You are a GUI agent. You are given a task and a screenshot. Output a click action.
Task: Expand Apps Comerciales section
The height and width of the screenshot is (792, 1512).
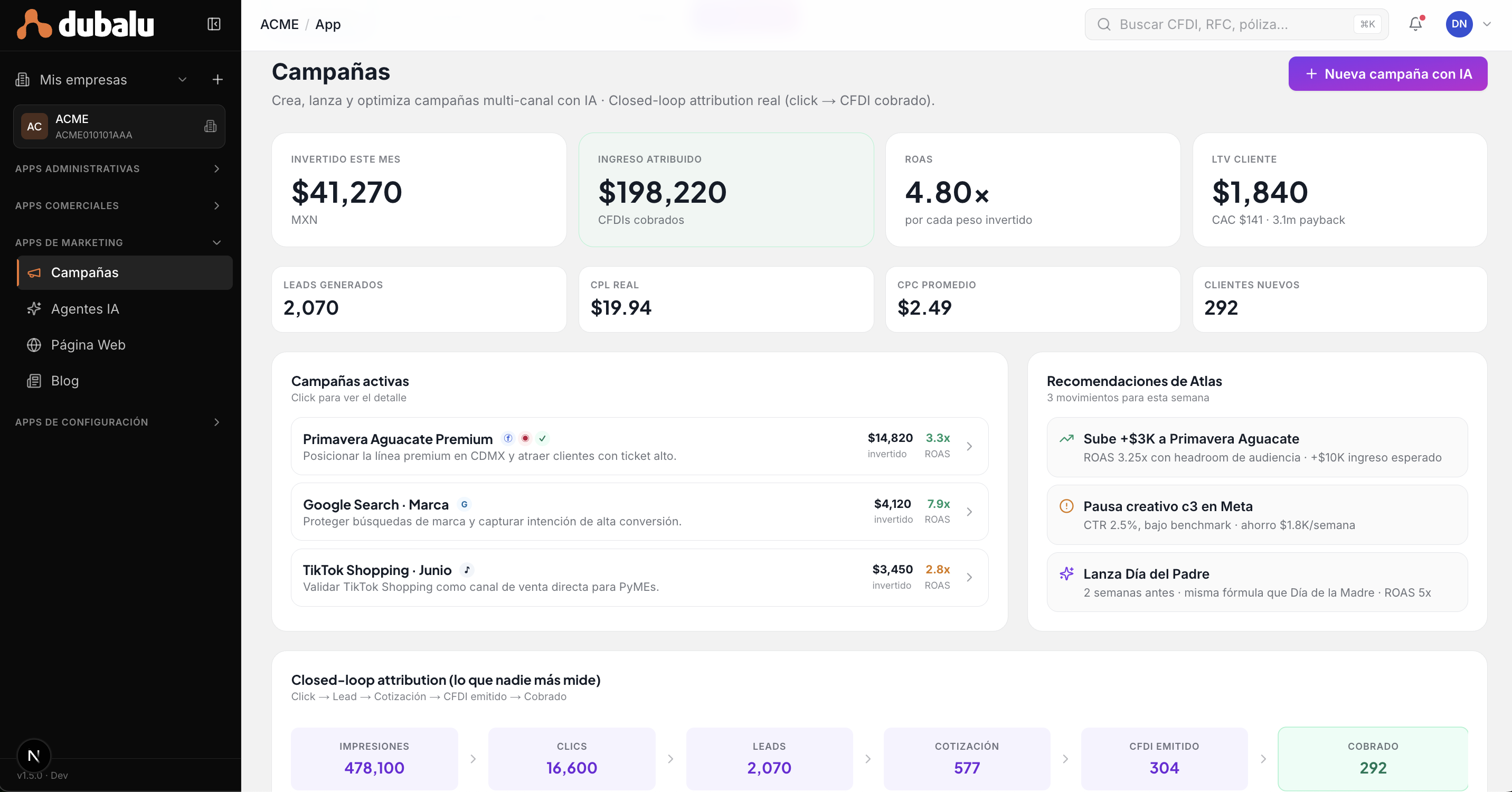pos(216,205)
